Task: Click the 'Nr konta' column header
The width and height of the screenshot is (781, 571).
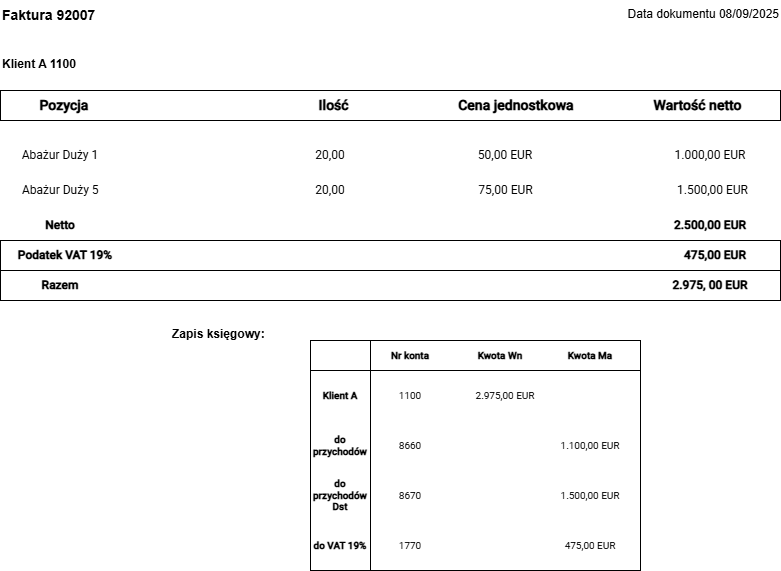Action: pyautogui.click(x=410, y=356)
